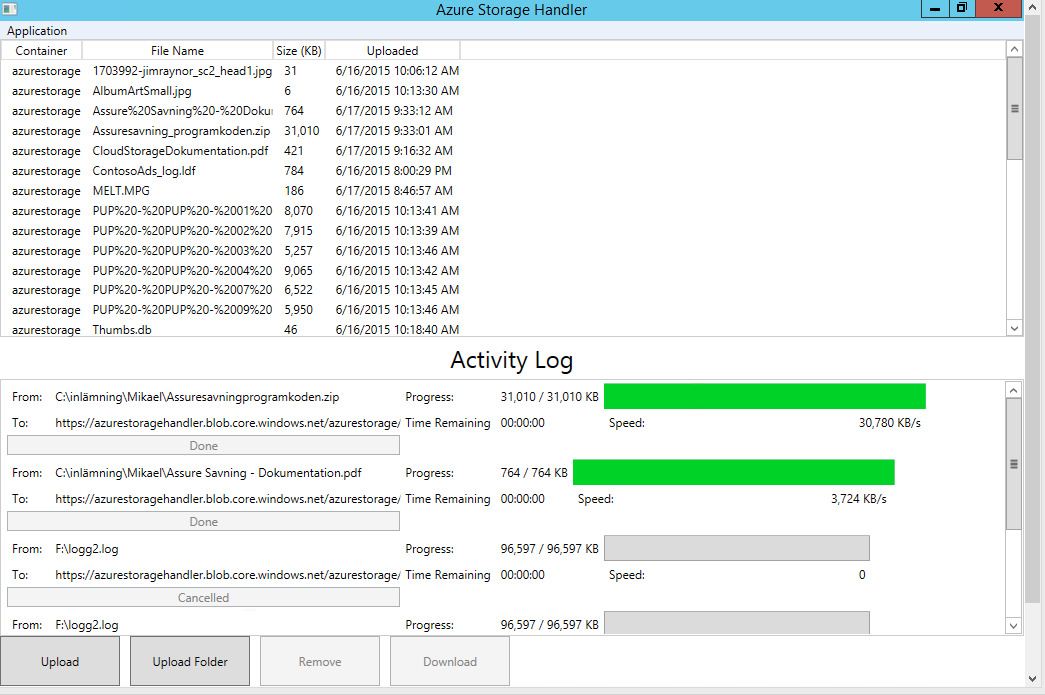Click speed value 3,724 KB/s
Screen dimensions: 1045x695
(x=858, y=498)
